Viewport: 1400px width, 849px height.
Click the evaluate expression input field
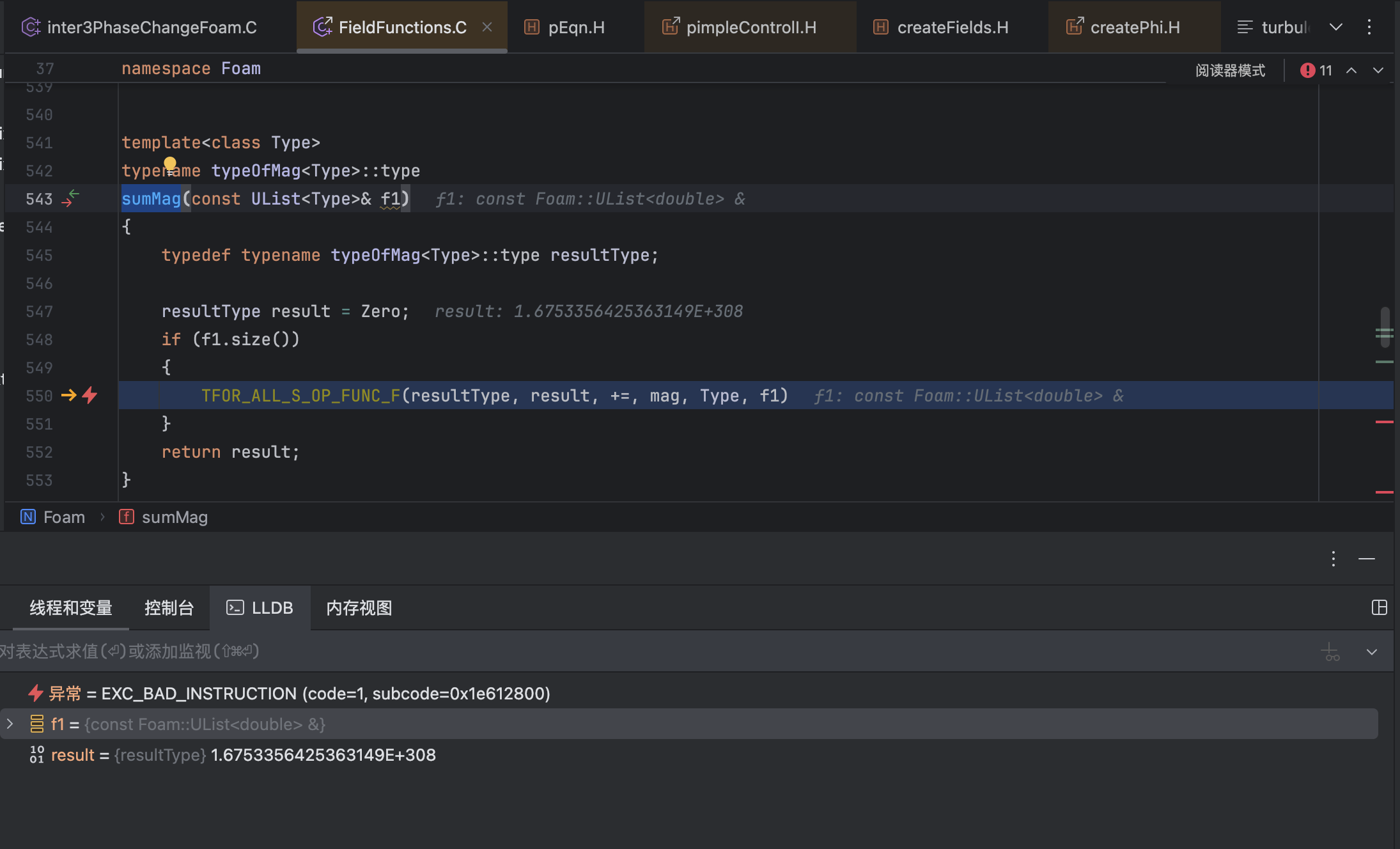pos(652,651)
